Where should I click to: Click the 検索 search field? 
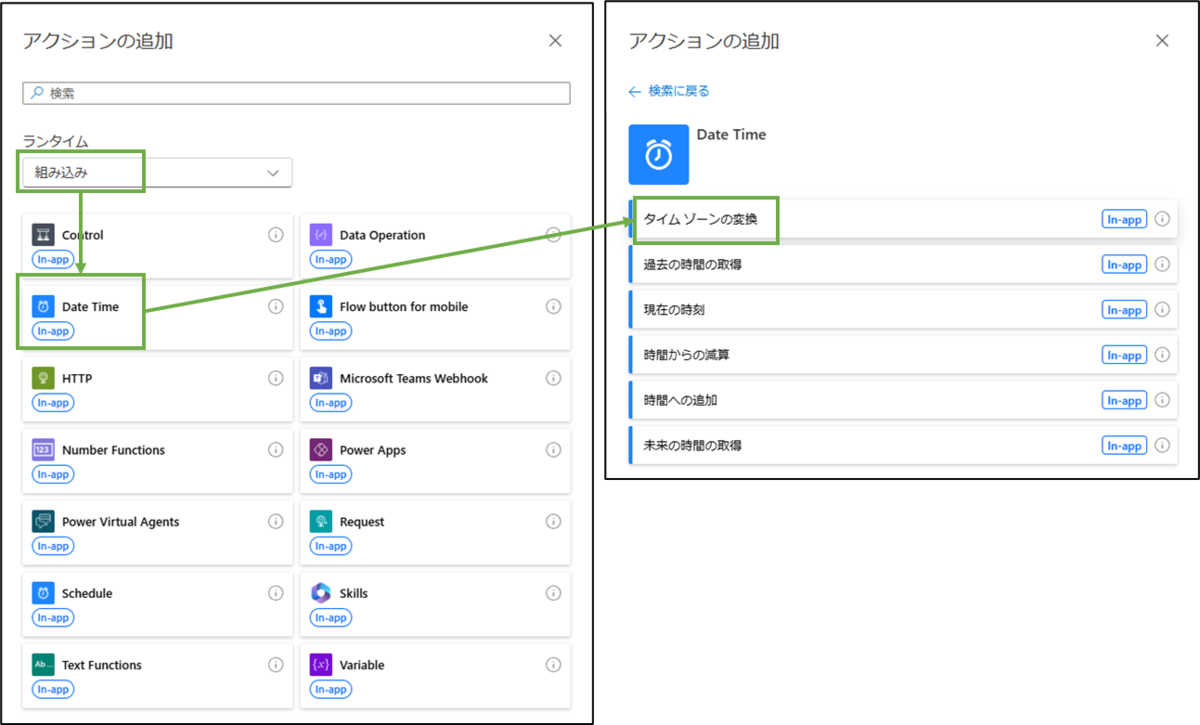(x=297, y=93)
